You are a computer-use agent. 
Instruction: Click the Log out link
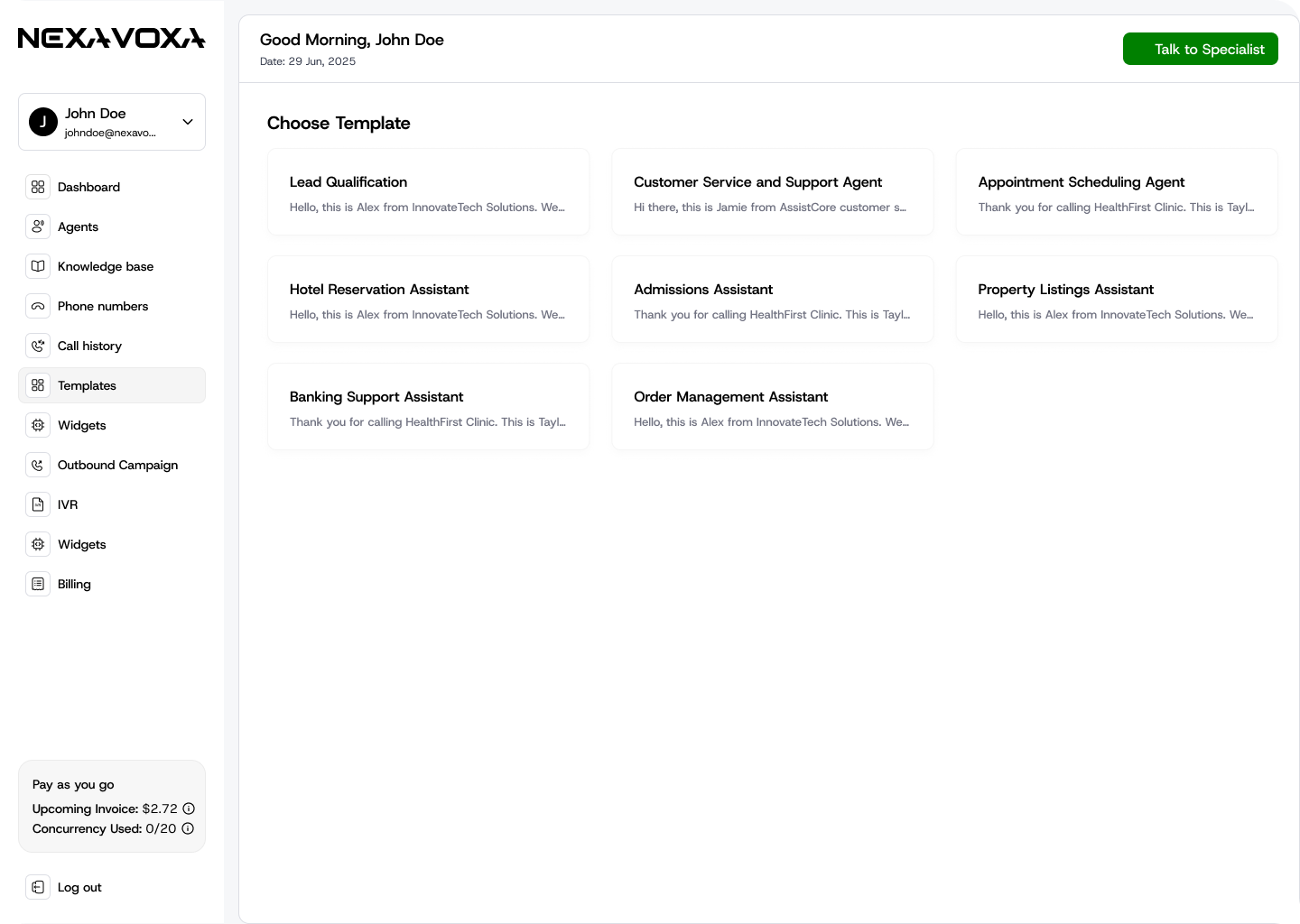(79, 887)
